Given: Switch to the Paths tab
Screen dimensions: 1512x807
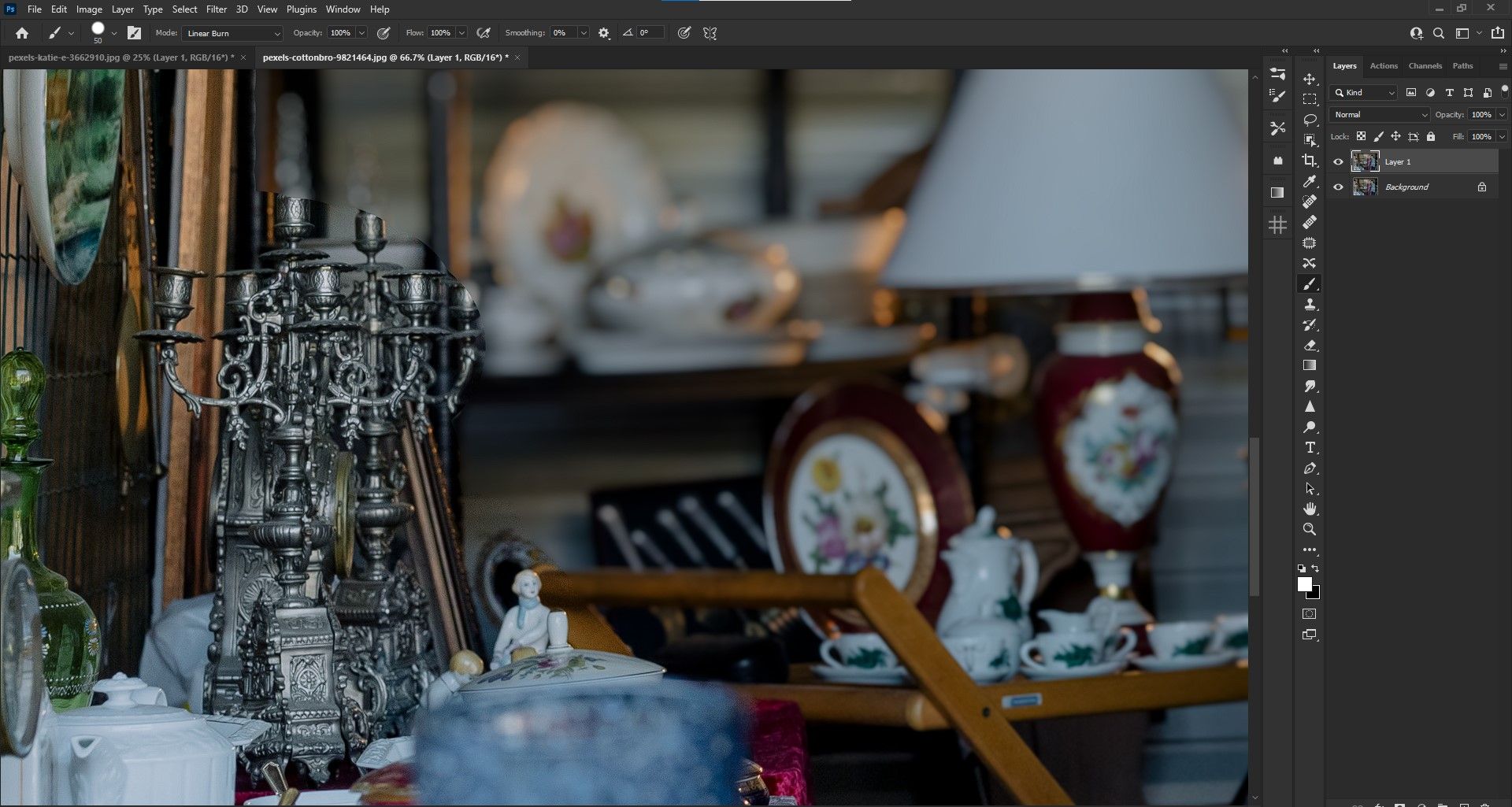Looking at the screenshot, I should pyautogui.click(x=1462, y=66).
